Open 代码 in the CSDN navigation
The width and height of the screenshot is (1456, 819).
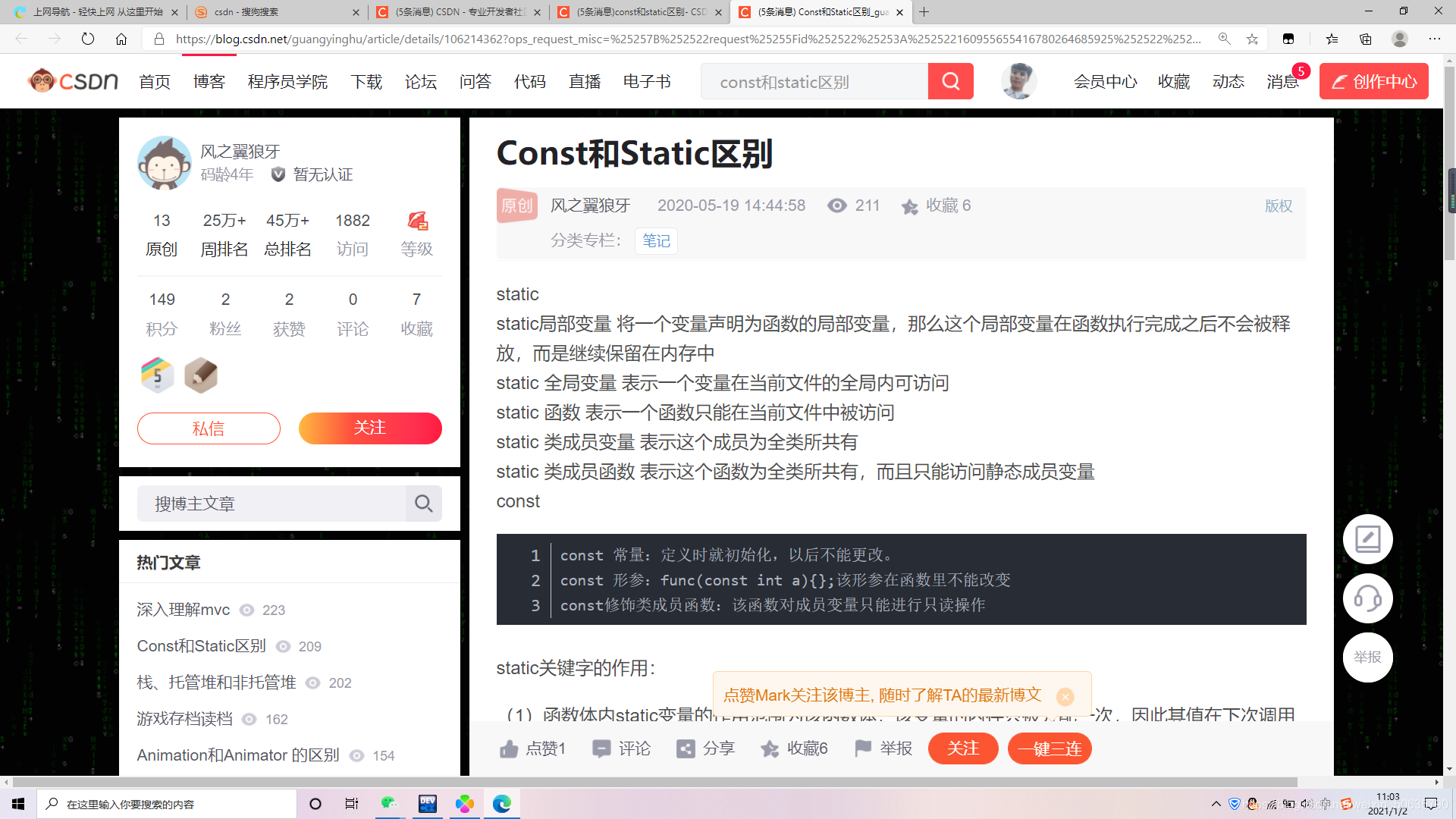[x=530, y=82]
